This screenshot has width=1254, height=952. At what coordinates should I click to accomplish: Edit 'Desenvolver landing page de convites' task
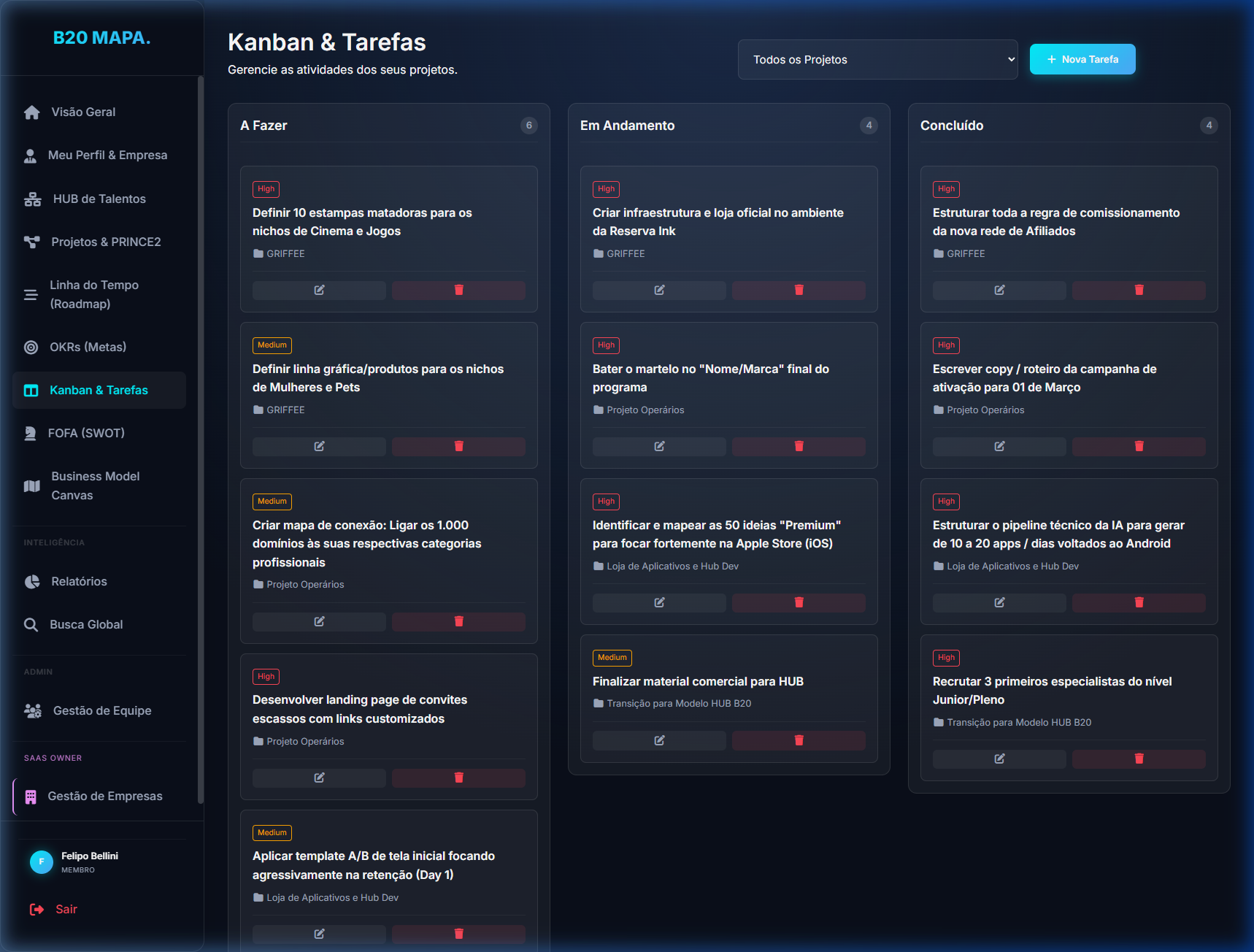click(319, 778)
